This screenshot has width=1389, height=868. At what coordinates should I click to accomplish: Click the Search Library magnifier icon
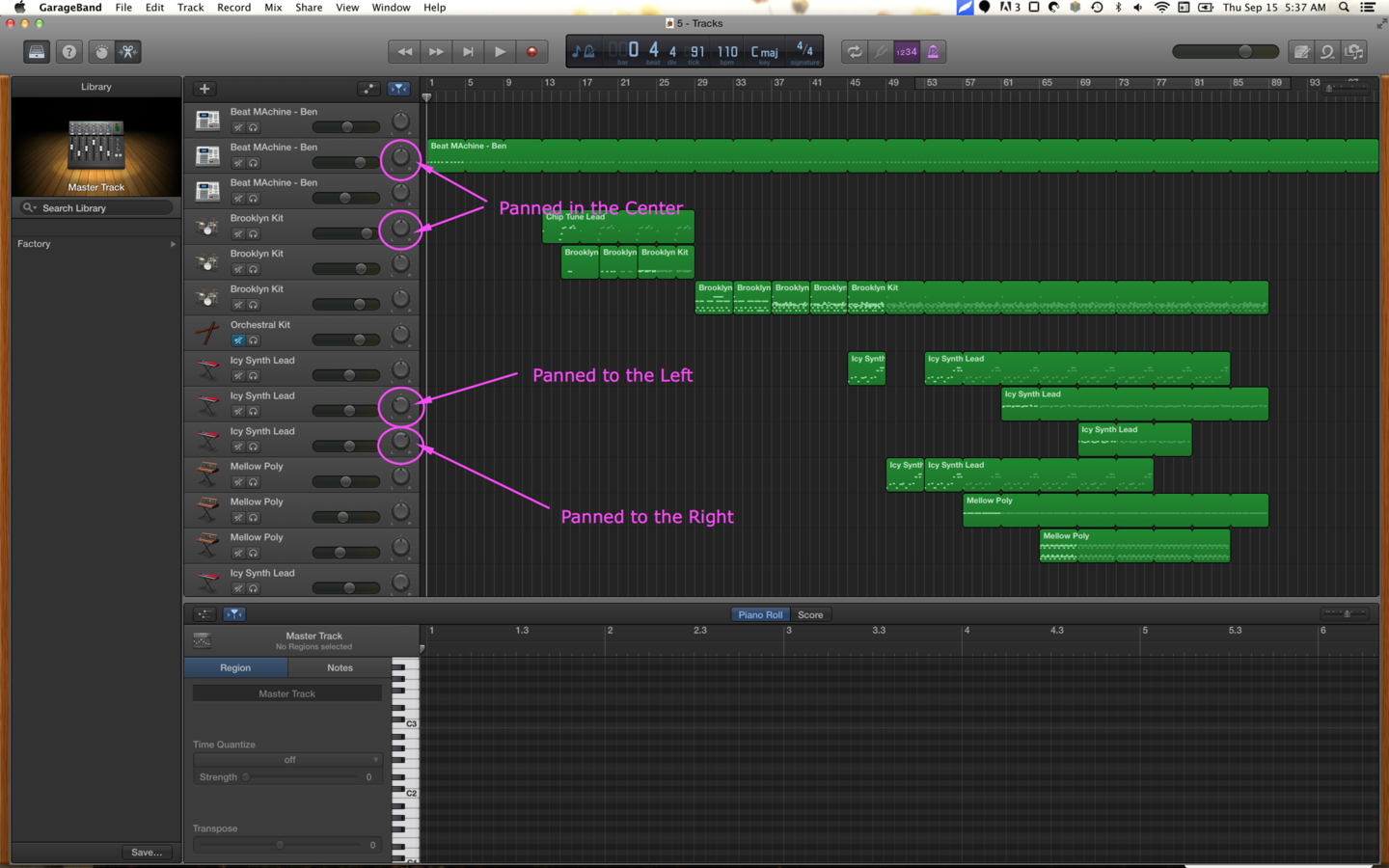coord(30,207)
